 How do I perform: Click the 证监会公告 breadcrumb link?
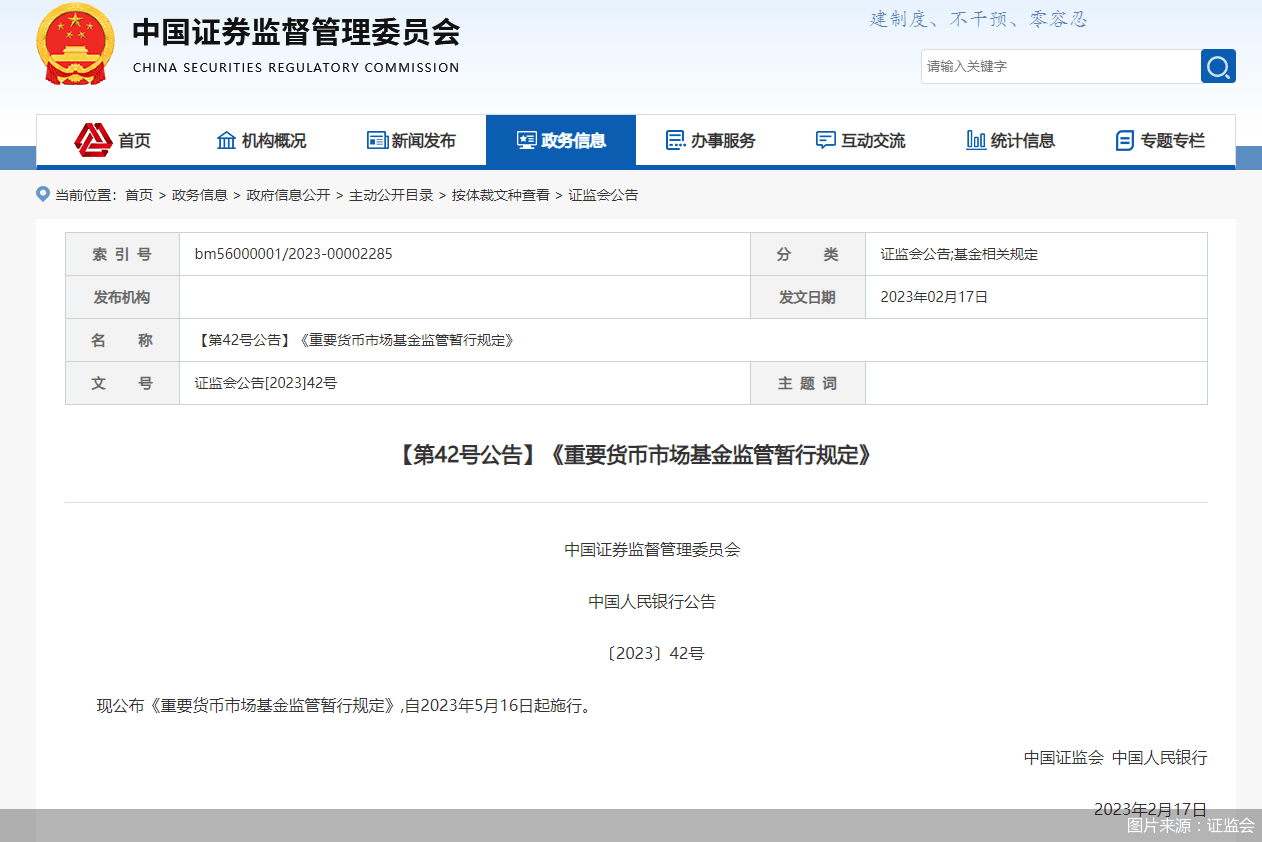[x=603, y=195]
